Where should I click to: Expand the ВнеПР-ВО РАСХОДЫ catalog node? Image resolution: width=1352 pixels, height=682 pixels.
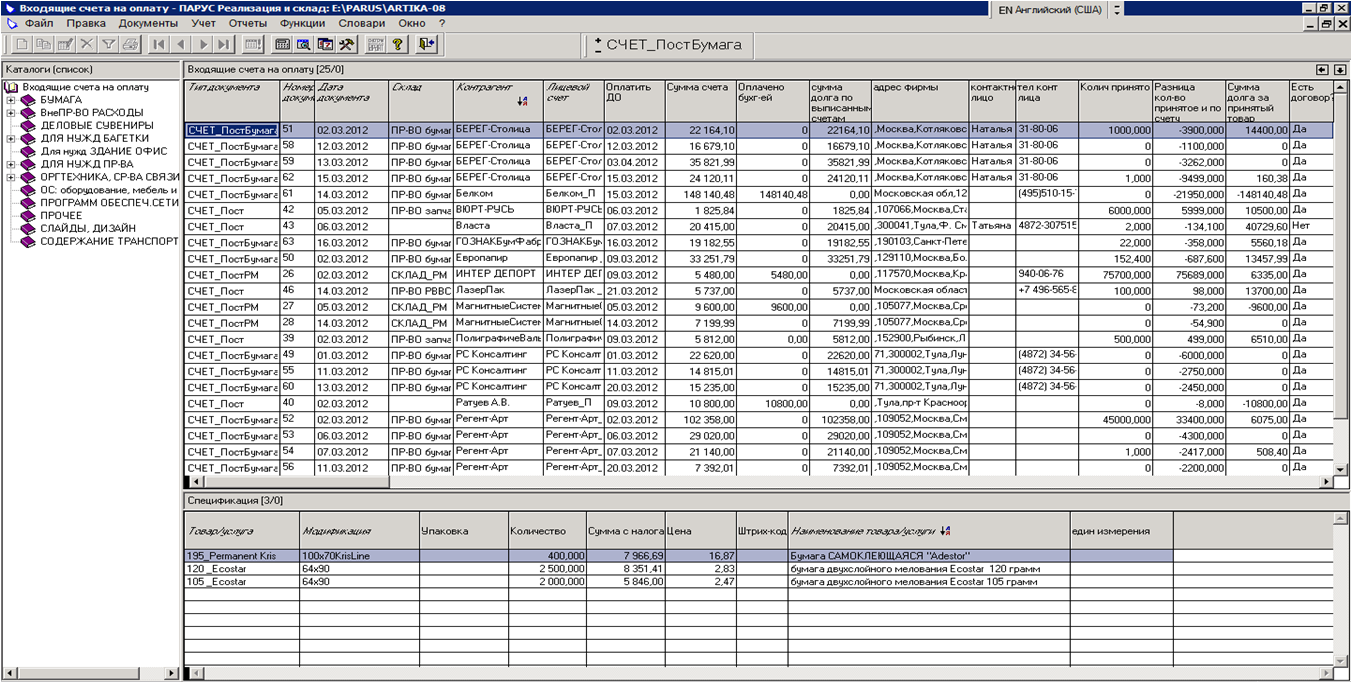11,113
